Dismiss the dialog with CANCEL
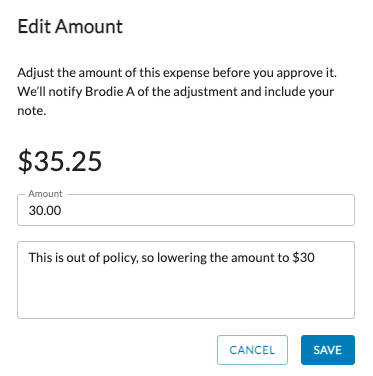This screenshot has width=373, height=376. point(252,350)
